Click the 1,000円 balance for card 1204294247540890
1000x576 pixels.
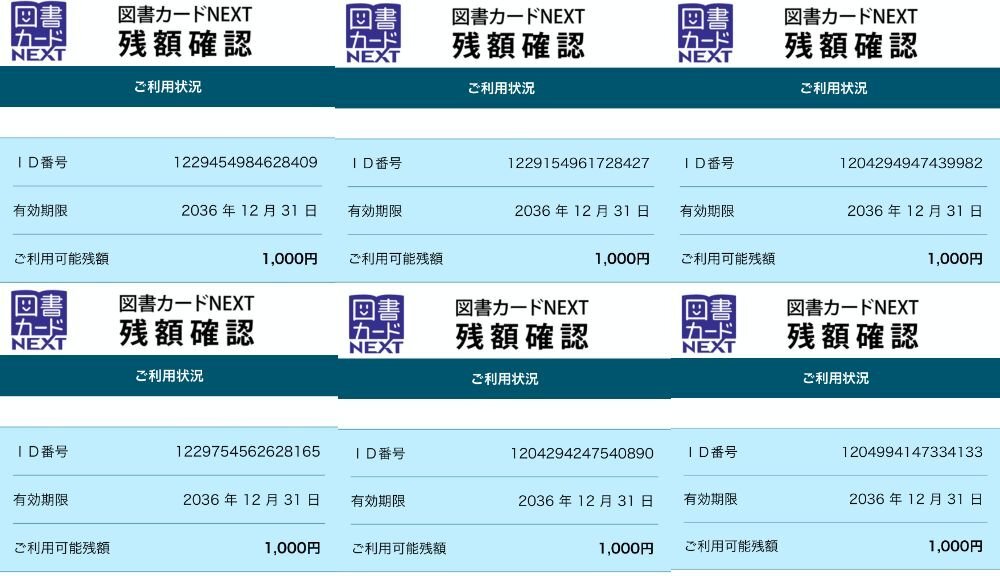[x=626, y=549]
